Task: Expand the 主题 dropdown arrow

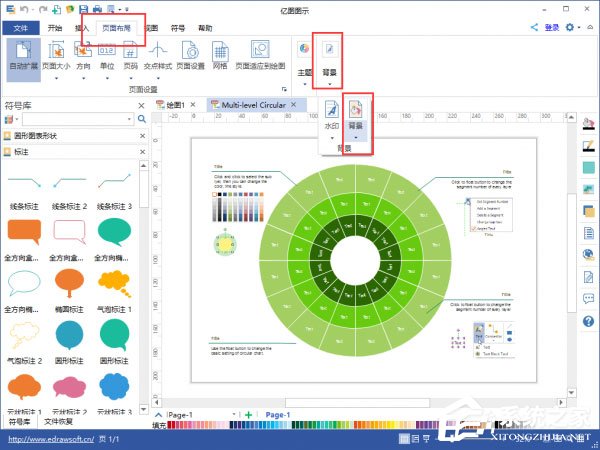Action: (x=305, y=84)
